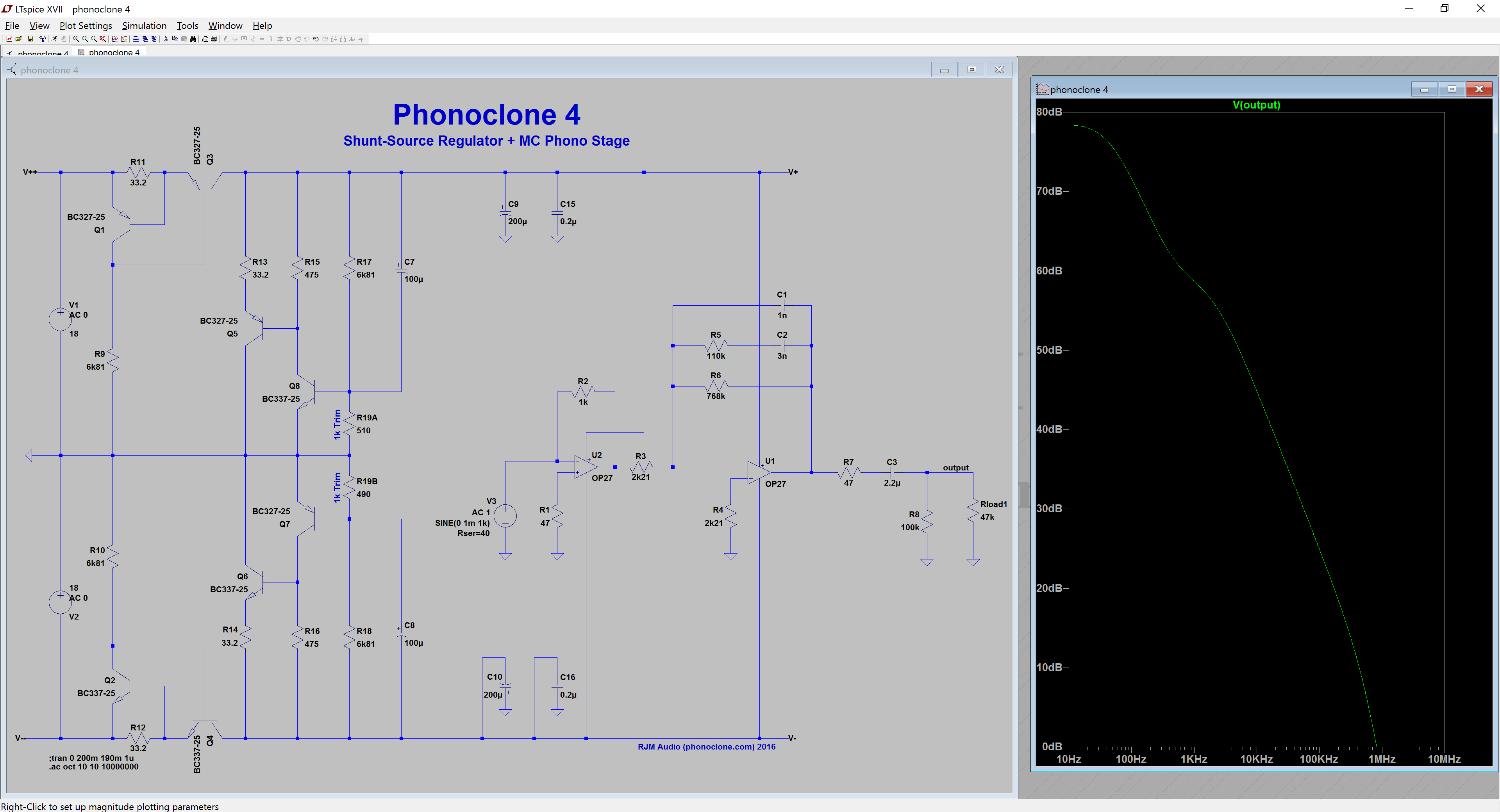
Task: Click the 'Phonoclone 4' schematic title text
Action: (x=487, y=115)
